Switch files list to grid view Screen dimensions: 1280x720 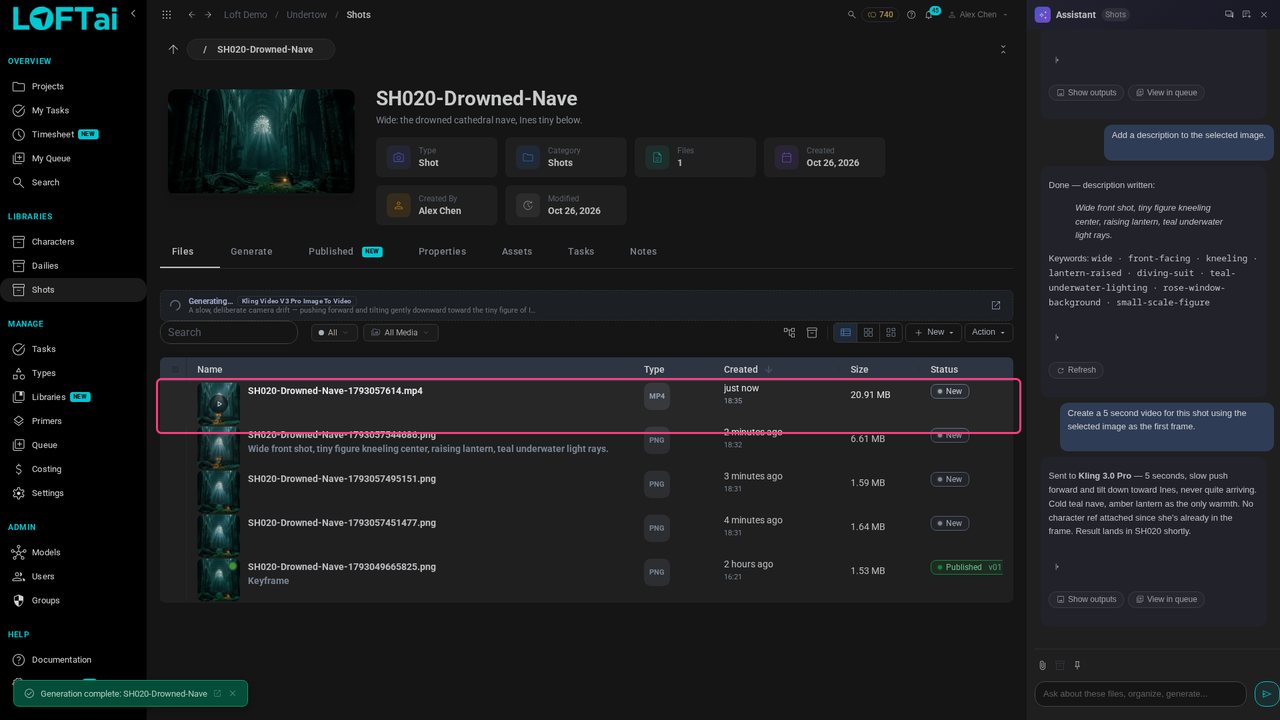[x=868, y=332]
